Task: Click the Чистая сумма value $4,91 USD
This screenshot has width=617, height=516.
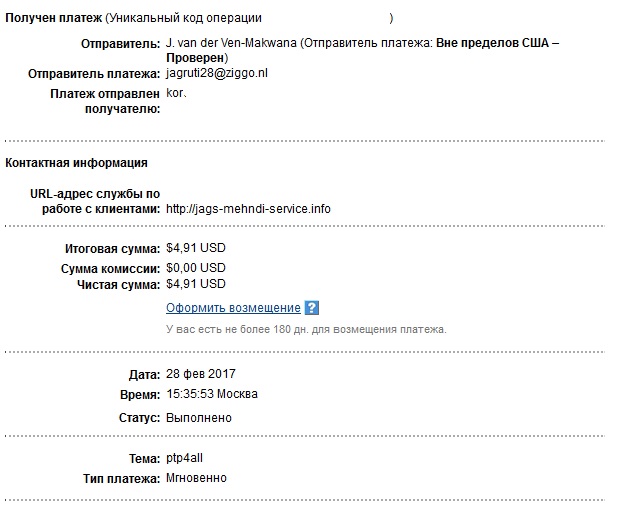Action: click(196, 284)
